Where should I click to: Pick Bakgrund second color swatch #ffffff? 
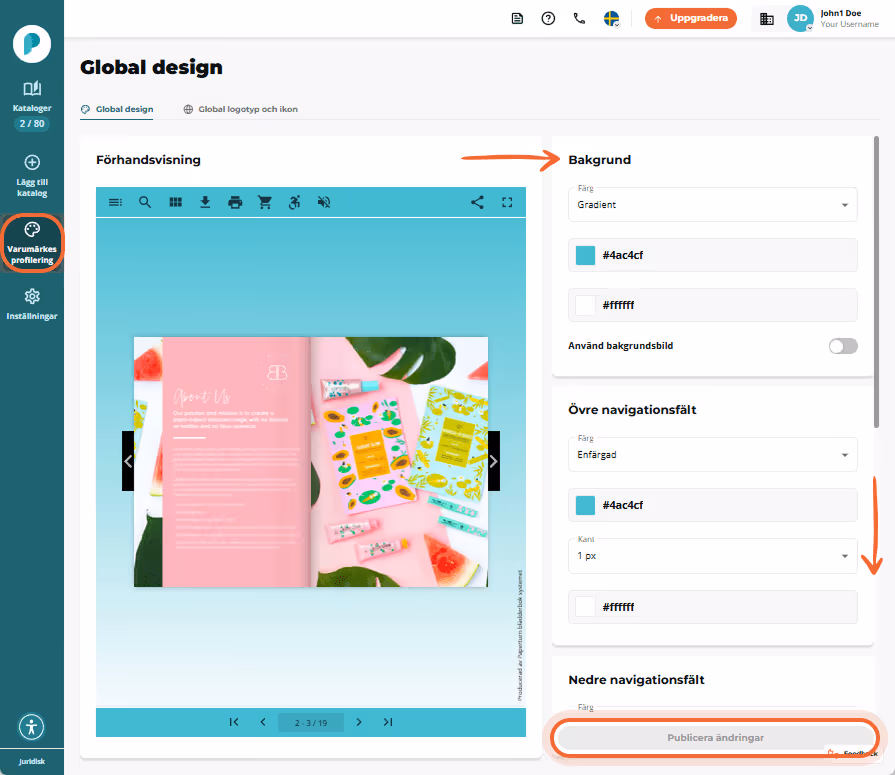[585, 305]
